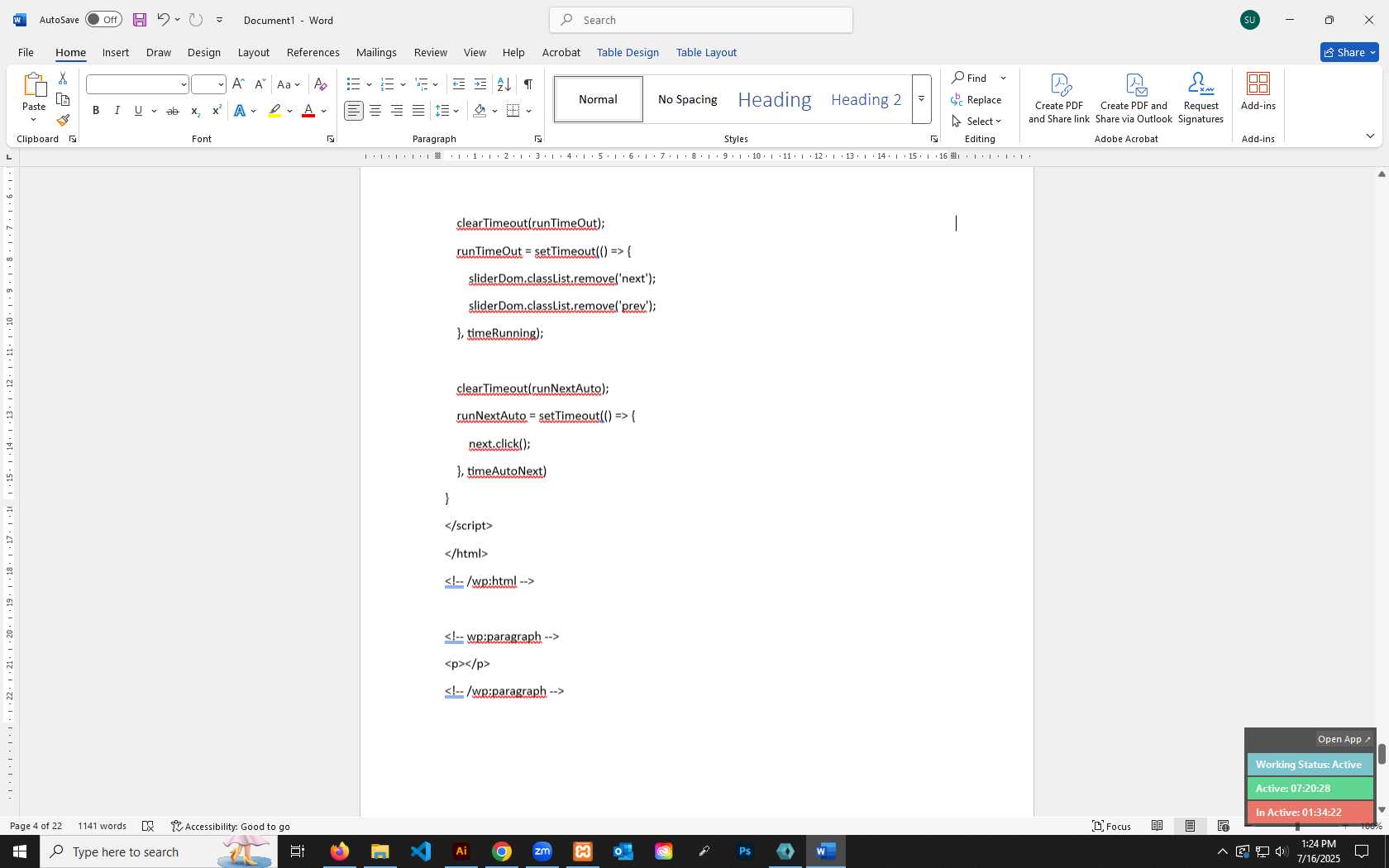This screenshot has width=1389, height=868.
Task: Toggle Italic formatting
Action: click(x=117, y=111)
